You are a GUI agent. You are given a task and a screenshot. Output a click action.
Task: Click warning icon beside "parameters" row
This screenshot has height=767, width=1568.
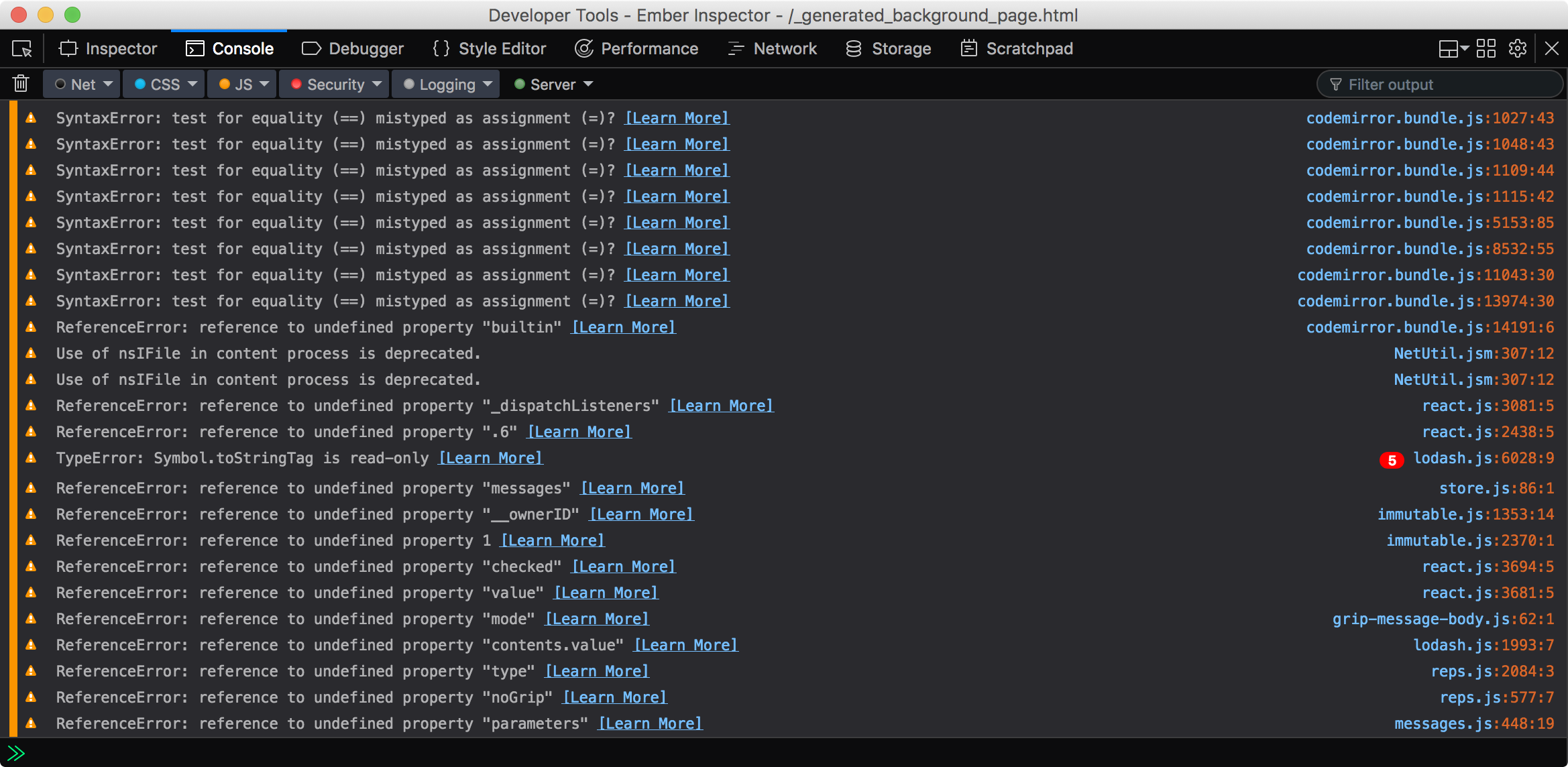31,723
